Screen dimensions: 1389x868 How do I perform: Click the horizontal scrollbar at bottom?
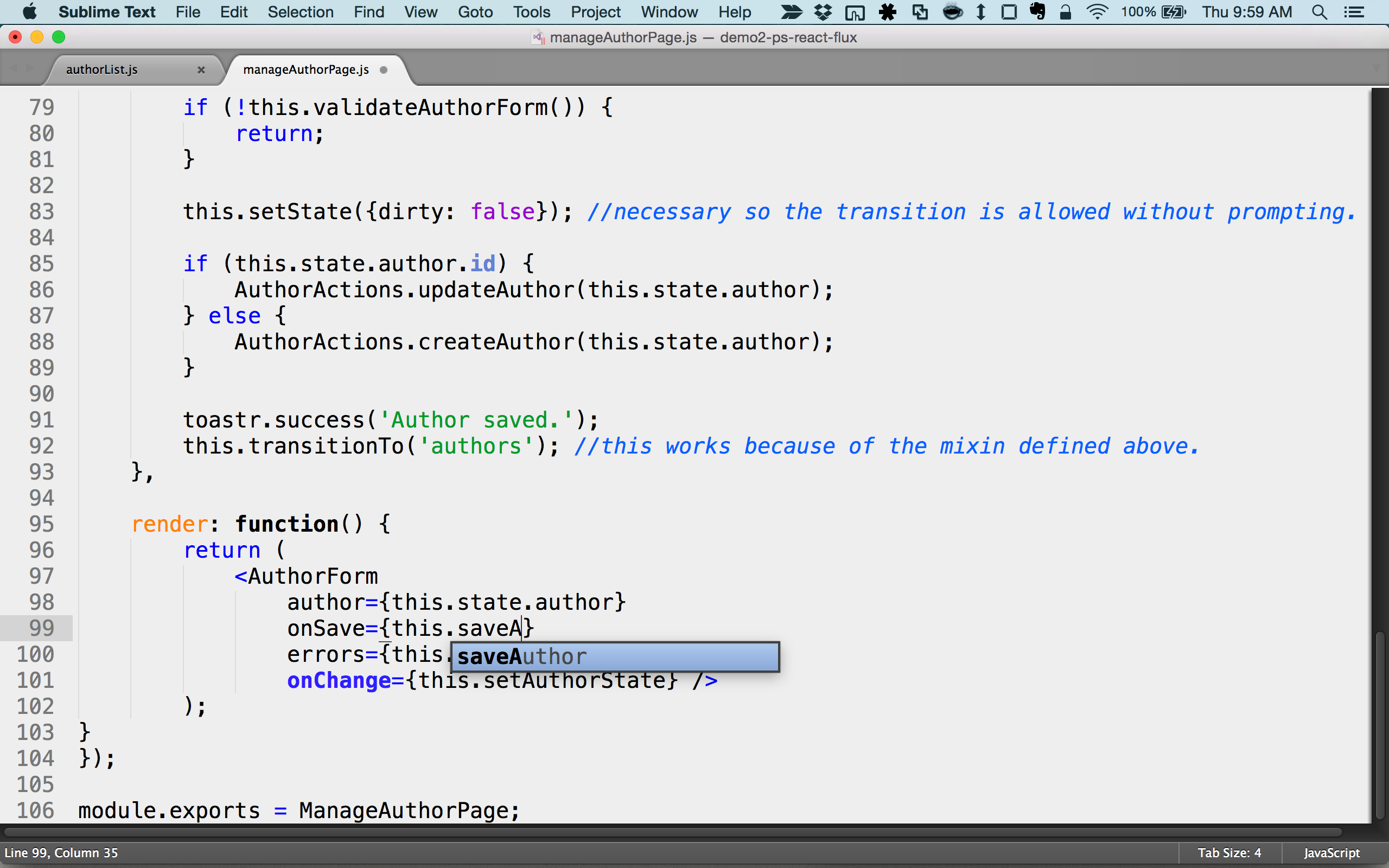coord(672,832)
